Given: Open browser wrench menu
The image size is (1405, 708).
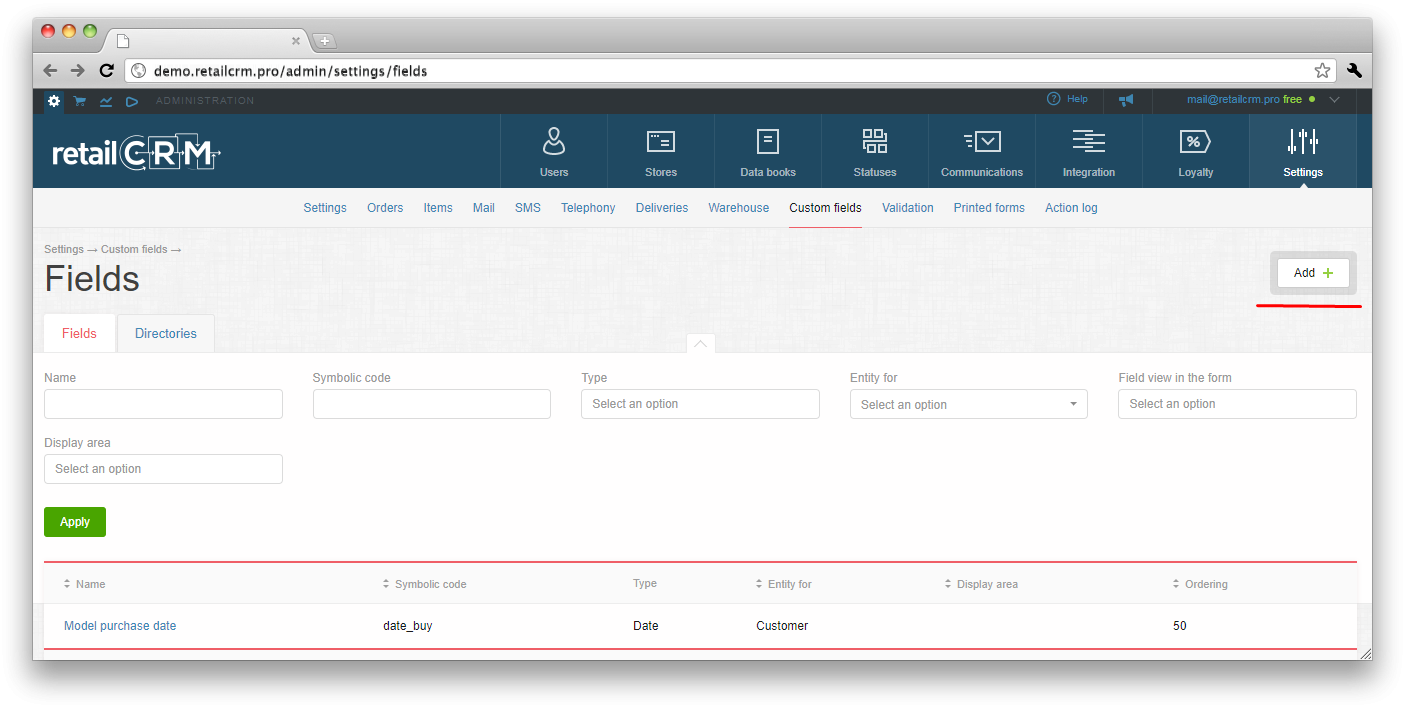Looking at the screenshot, I should [1355, 71].
